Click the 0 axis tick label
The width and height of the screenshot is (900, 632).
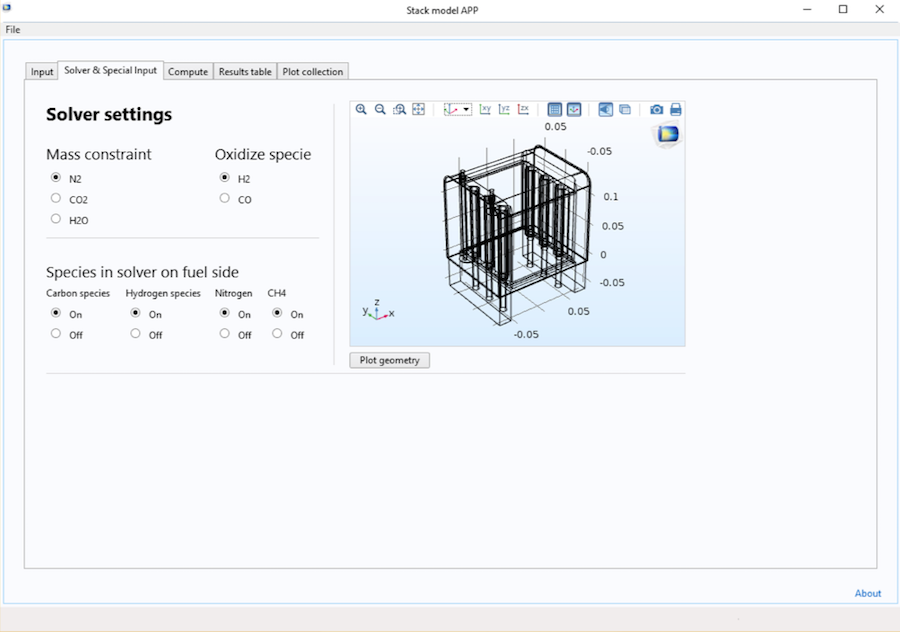point(603,255)
